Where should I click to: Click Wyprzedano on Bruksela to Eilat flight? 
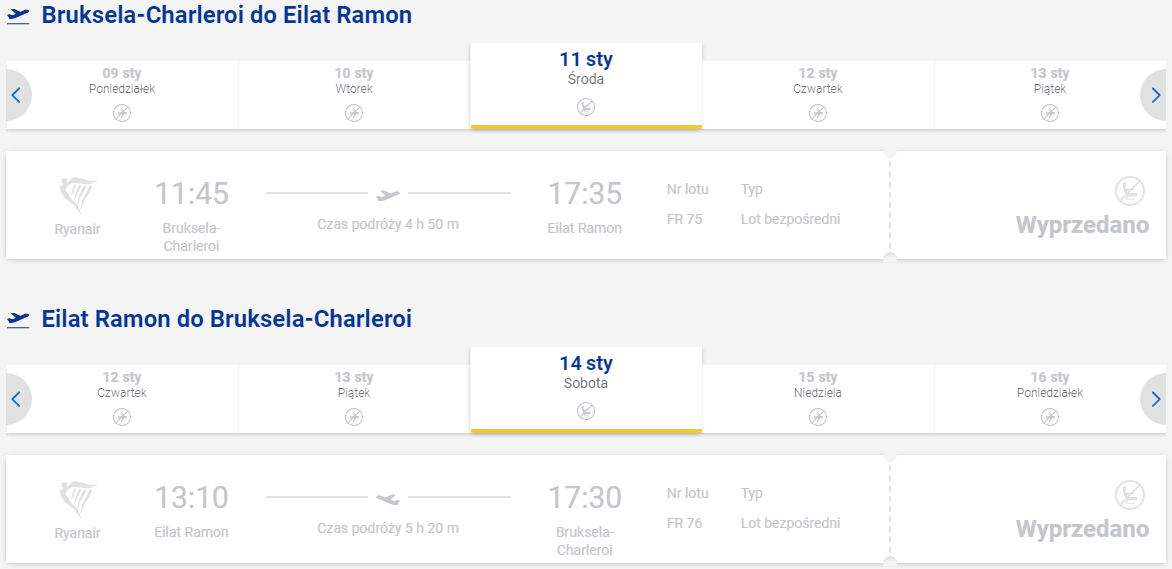tap(1082, 225)
